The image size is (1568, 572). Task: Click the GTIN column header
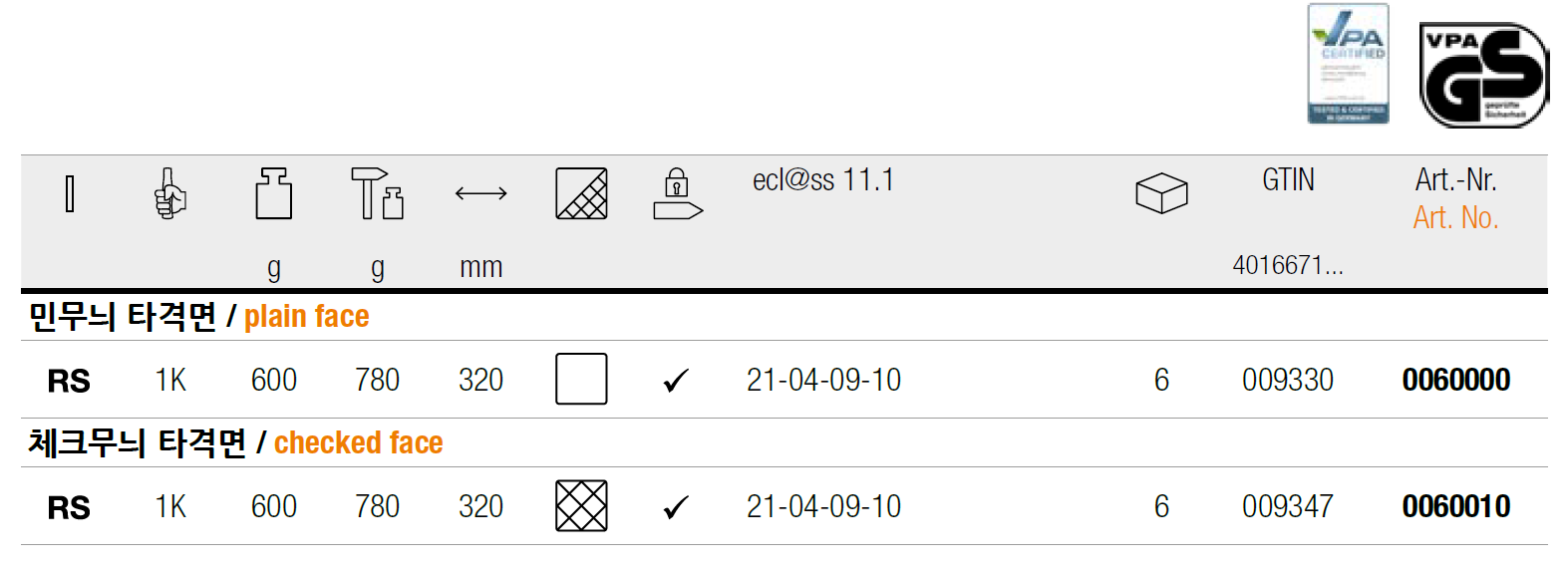pyautogui.click(x=1288, y=180)
